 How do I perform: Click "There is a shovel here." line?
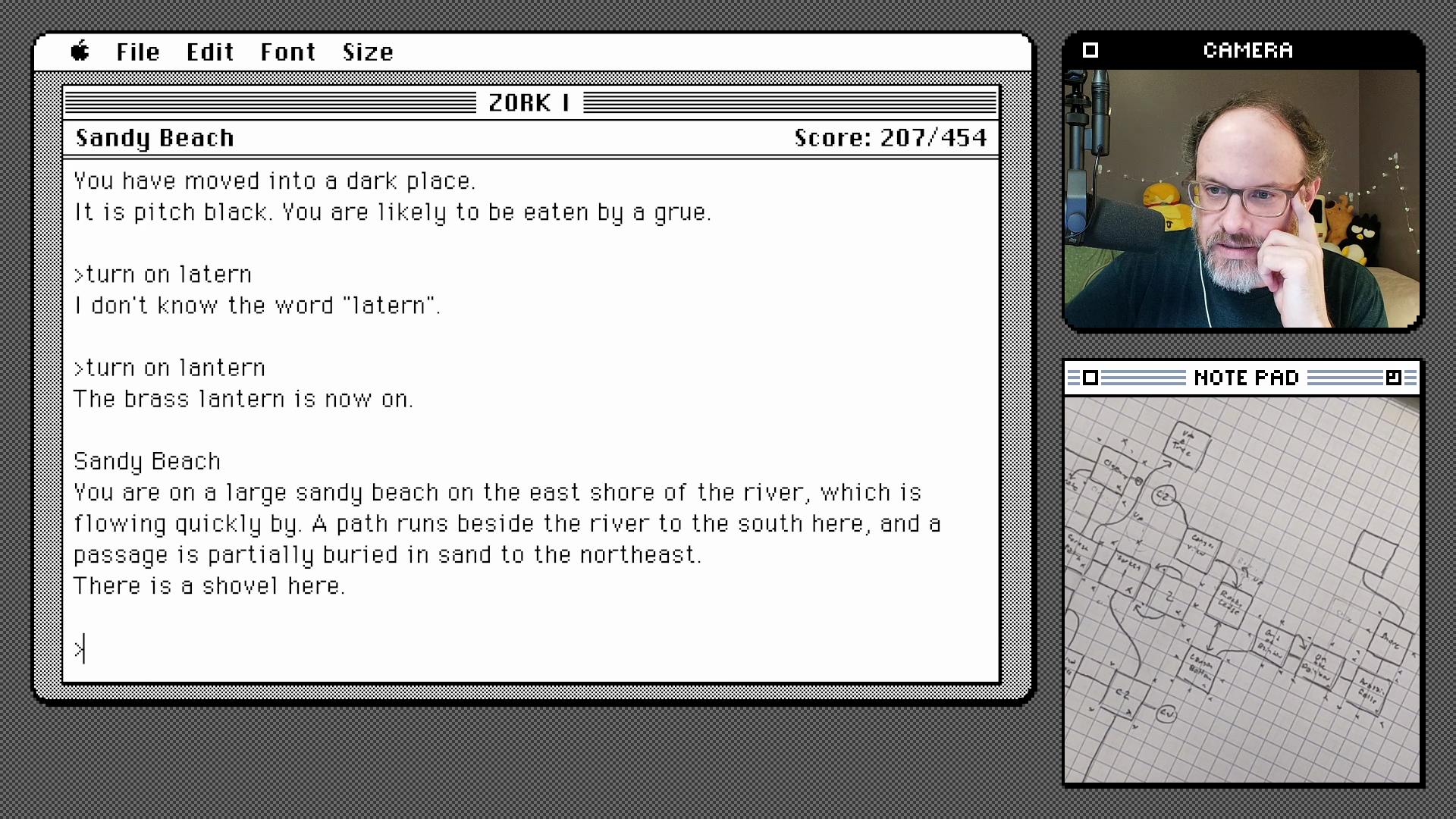pyautogui.click(x=209, y=586)
